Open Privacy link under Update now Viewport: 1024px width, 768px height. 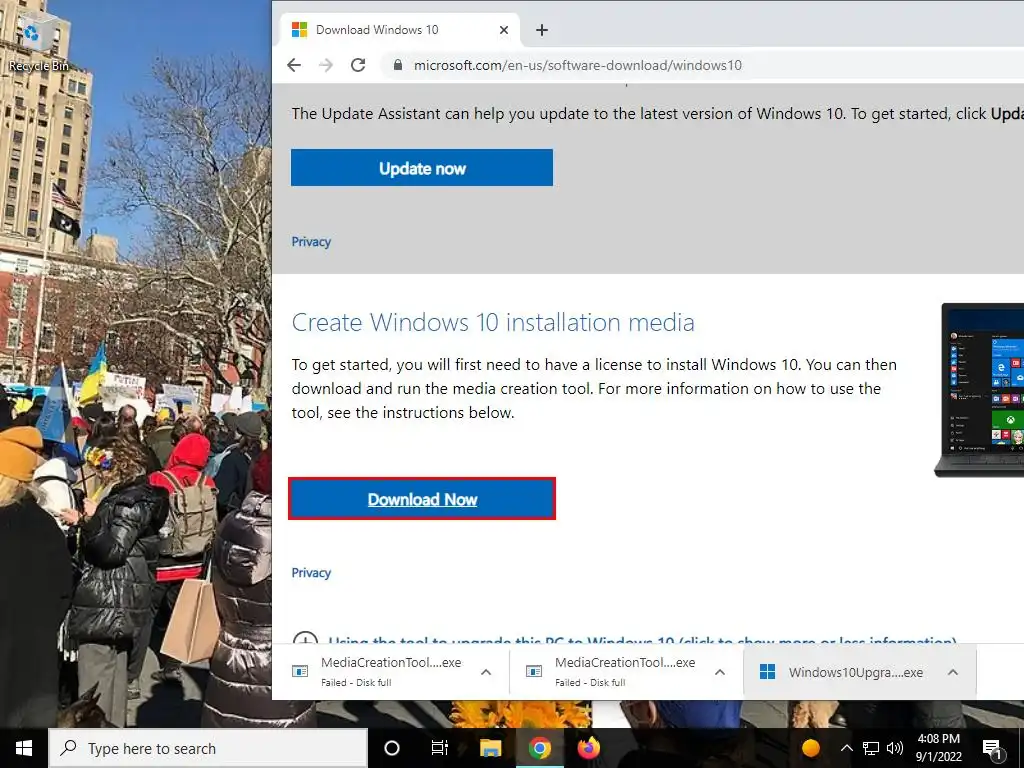point(311,242)
